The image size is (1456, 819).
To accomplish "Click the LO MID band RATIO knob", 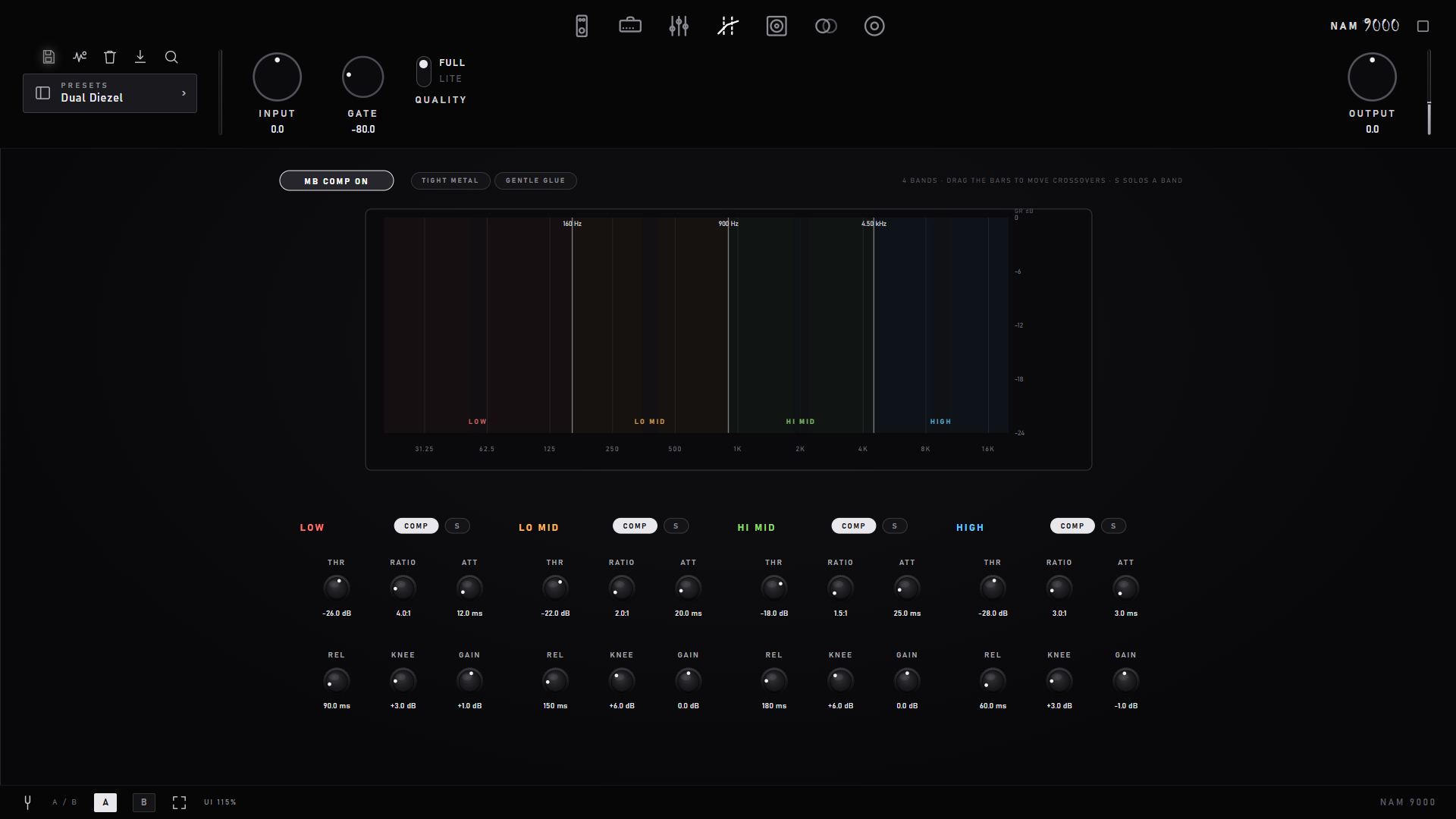I will pyautogui.click(x=622, y=588).
